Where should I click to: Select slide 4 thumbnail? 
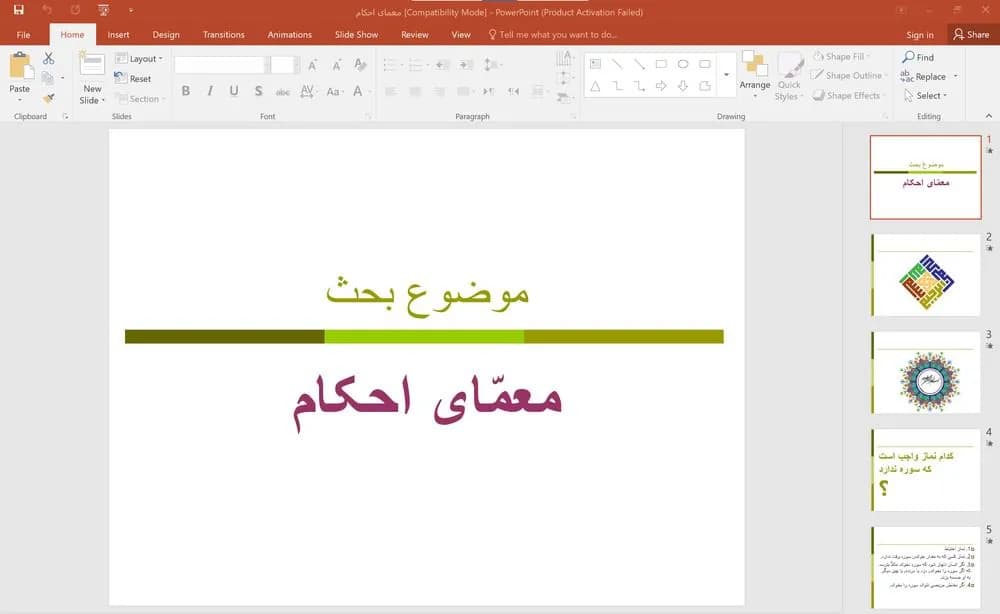point(925,470)
